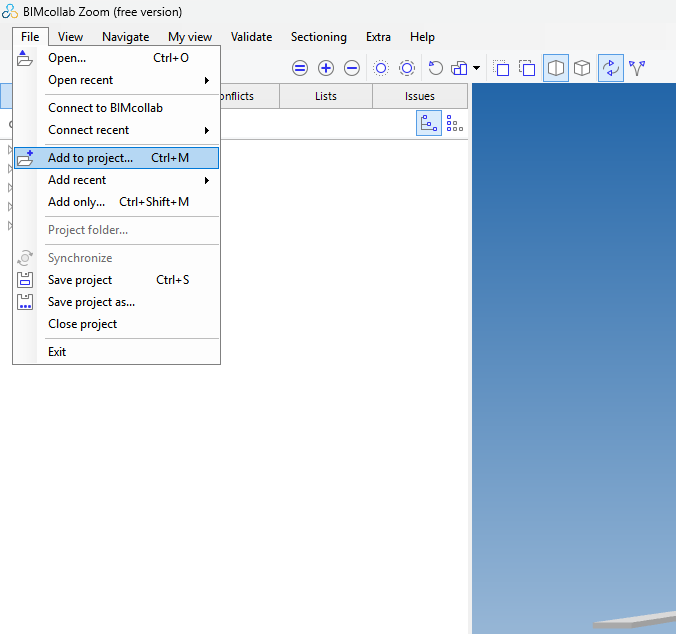Click the Save project as disk icon
The width and height of the screenshot is (676, 634).
point(25,302)
